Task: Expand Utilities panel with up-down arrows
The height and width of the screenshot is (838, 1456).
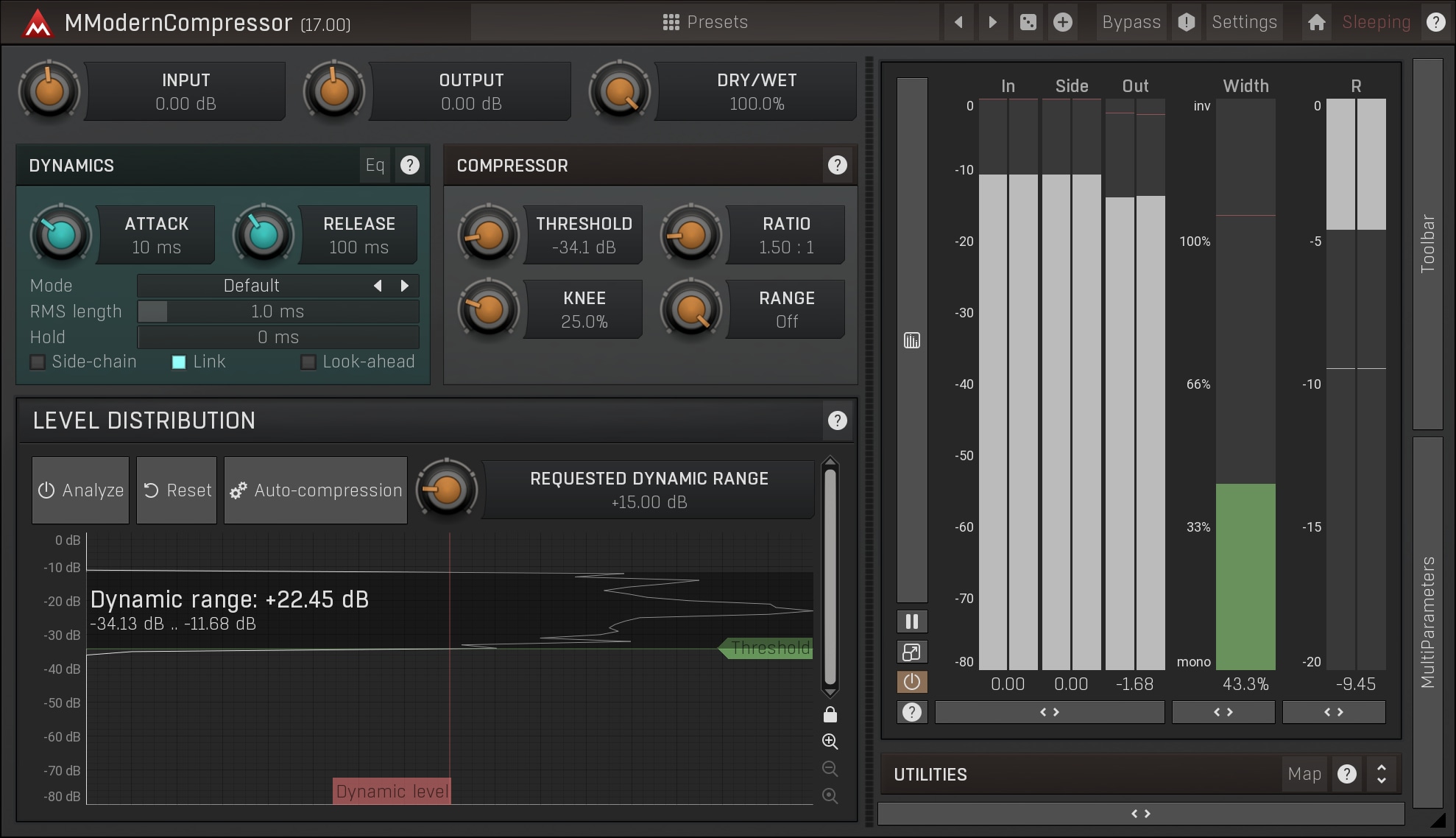Action: coord(1381,774)
